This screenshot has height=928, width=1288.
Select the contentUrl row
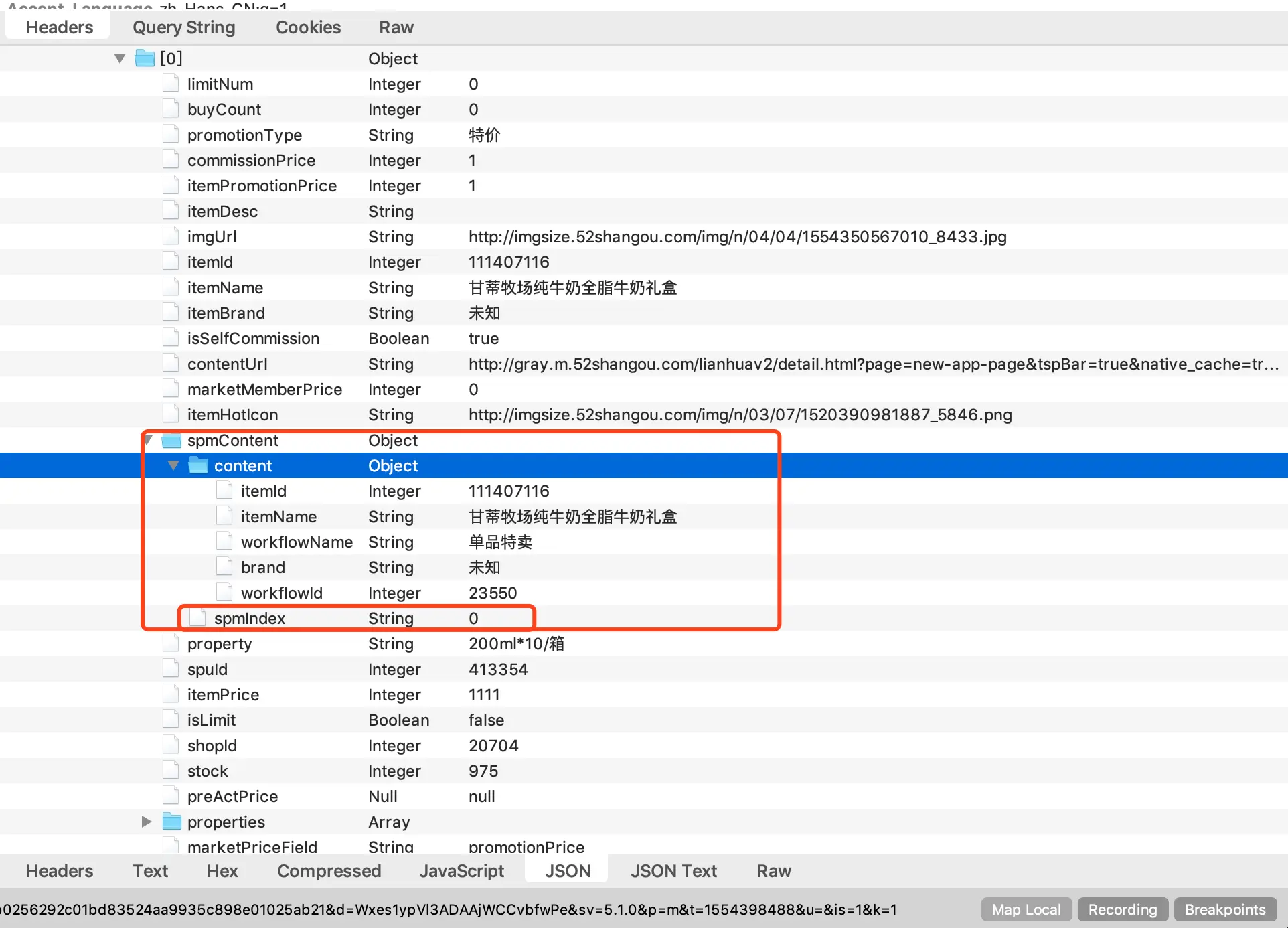tap(644, 364)
